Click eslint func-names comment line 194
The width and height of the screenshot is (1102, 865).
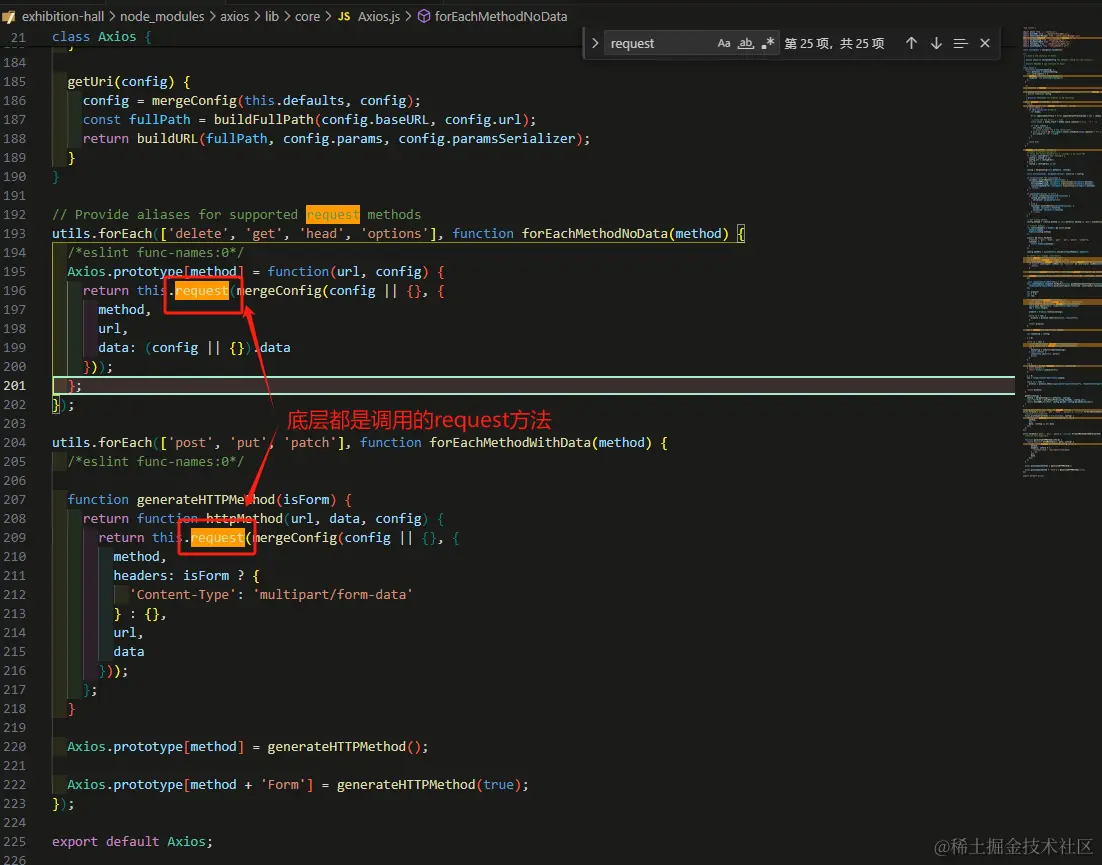155,252
